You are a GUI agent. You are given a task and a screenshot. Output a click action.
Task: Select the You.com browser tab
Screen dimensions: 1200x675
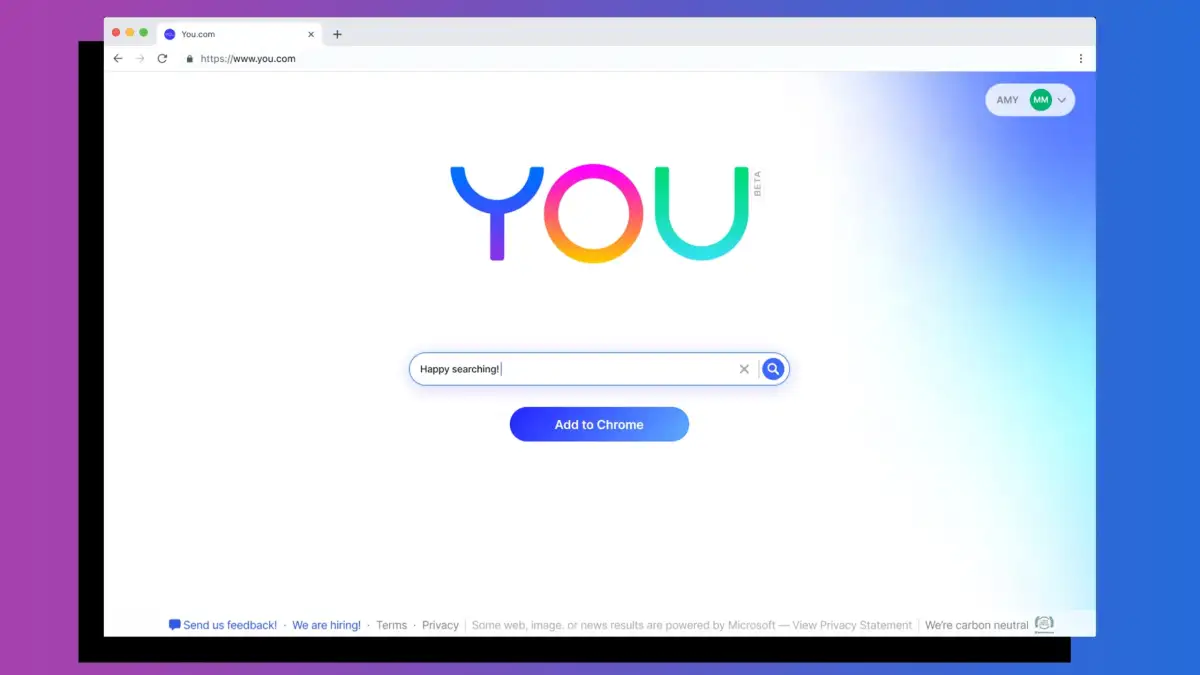(x=240, y=34)
